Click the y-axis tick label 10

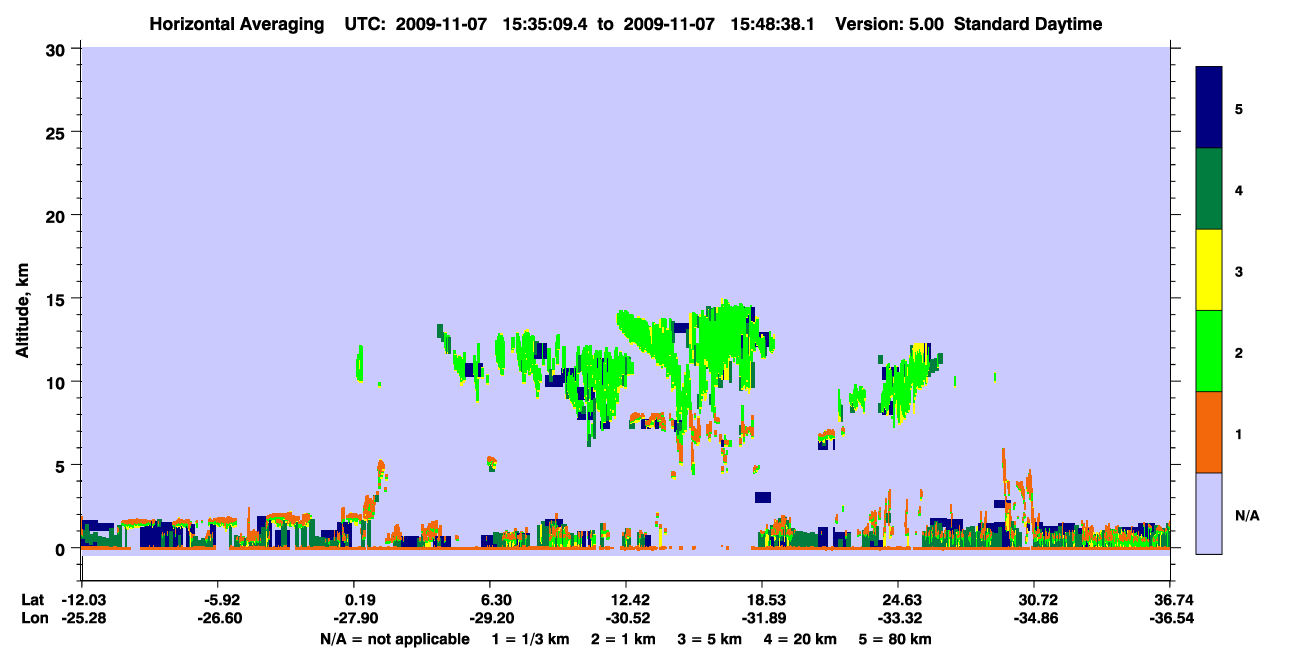pyautogui.click(x=58, y=382)
